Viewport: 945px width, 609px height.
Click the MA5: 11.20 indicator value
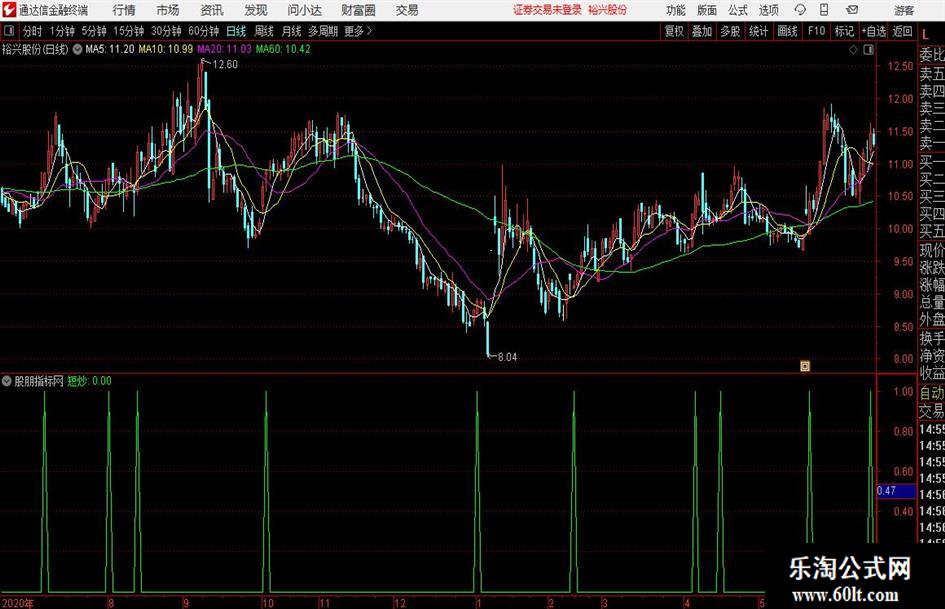tap(110, 49)
